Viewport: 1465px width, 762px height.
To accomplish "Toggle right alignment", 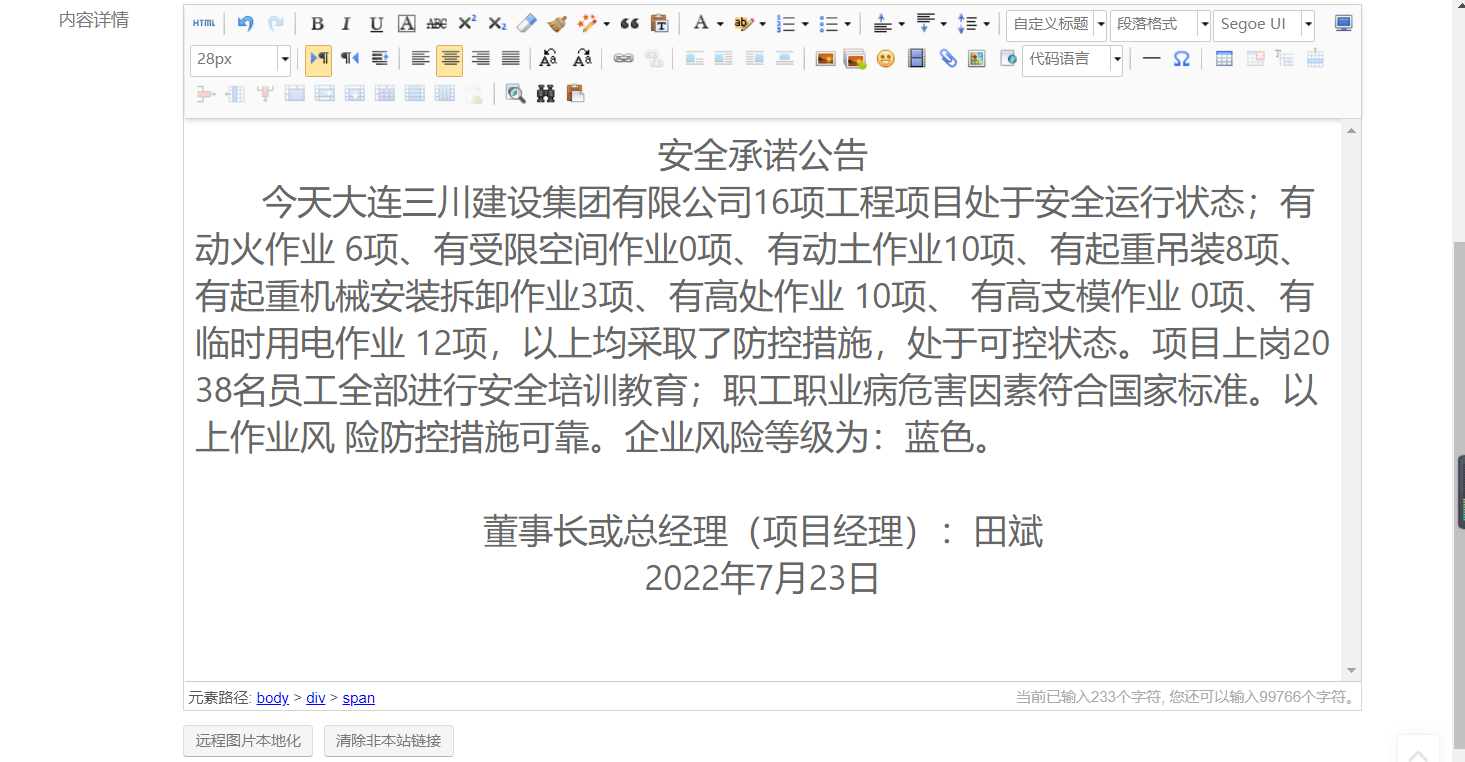I will pos(480,59).
